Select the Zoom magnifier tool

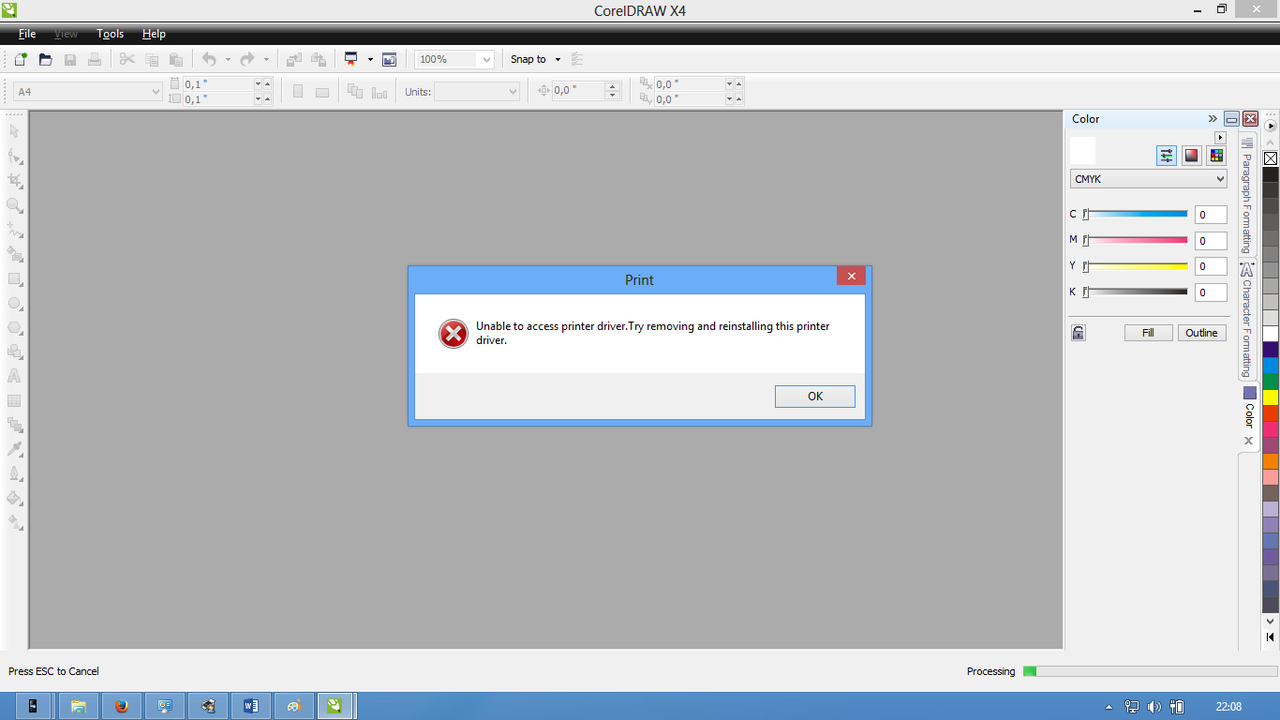pyautogui.click(x=15, y=205)
